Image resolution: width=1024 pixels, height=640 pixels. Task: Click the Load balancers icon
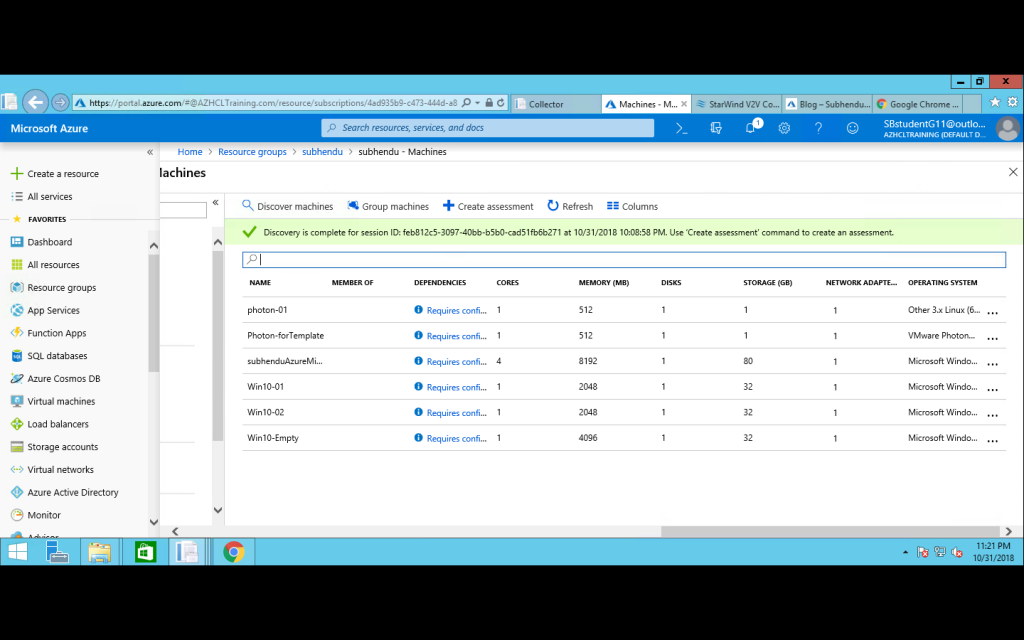point(17,424)
